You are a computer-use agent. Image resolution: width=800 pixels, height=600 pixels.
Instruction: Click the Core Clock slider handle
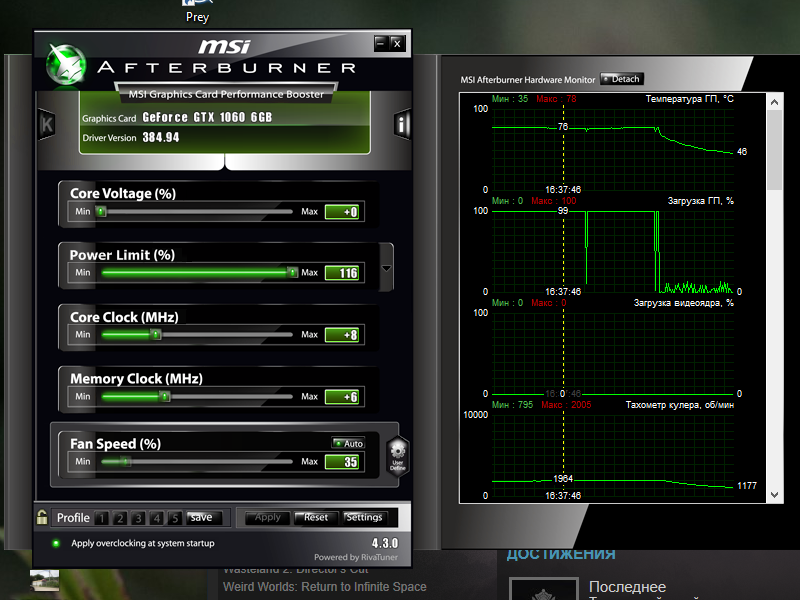(156, 335)
